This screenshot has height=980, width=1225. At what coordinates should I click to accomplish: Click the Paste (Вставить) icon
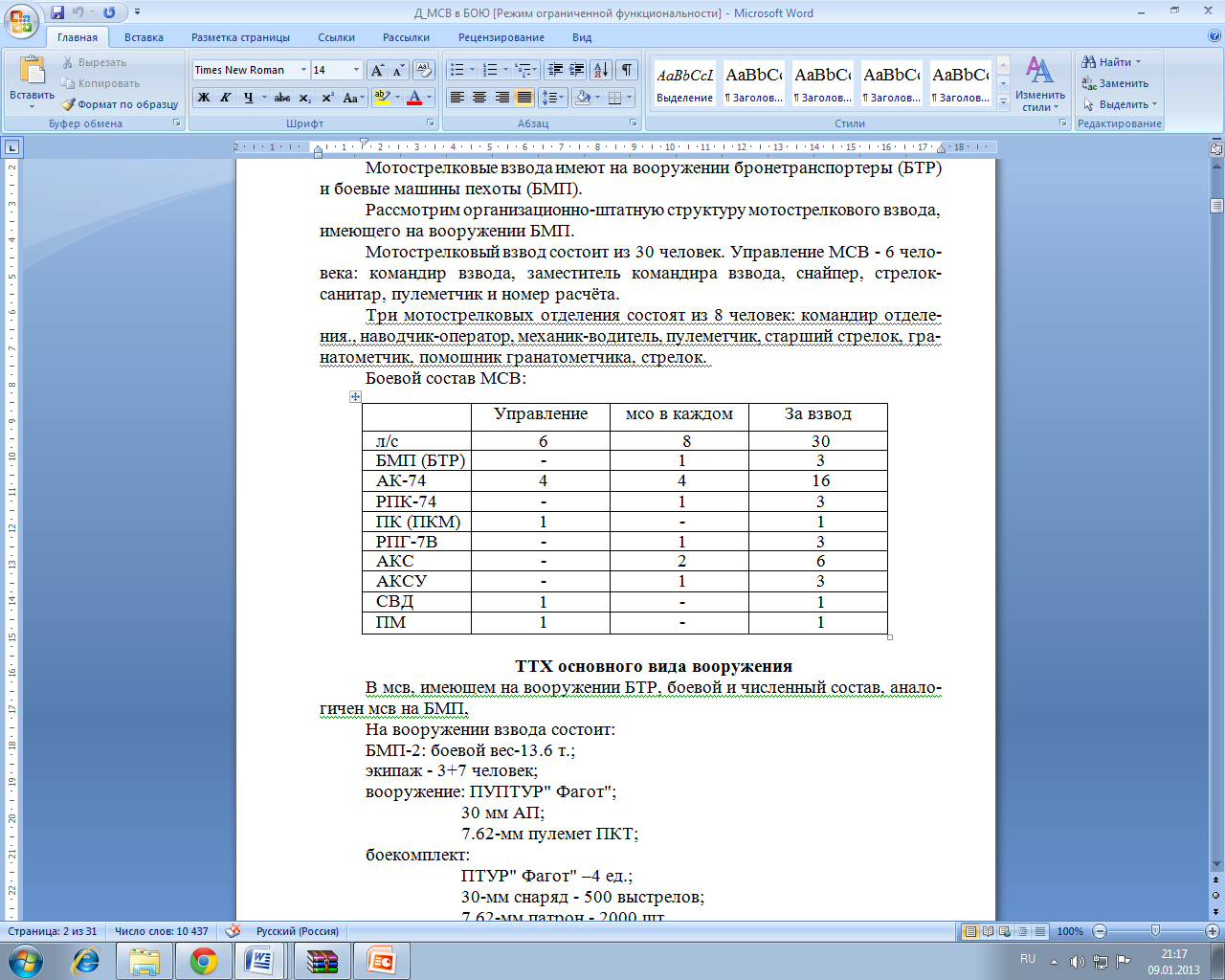click(32, 72)
